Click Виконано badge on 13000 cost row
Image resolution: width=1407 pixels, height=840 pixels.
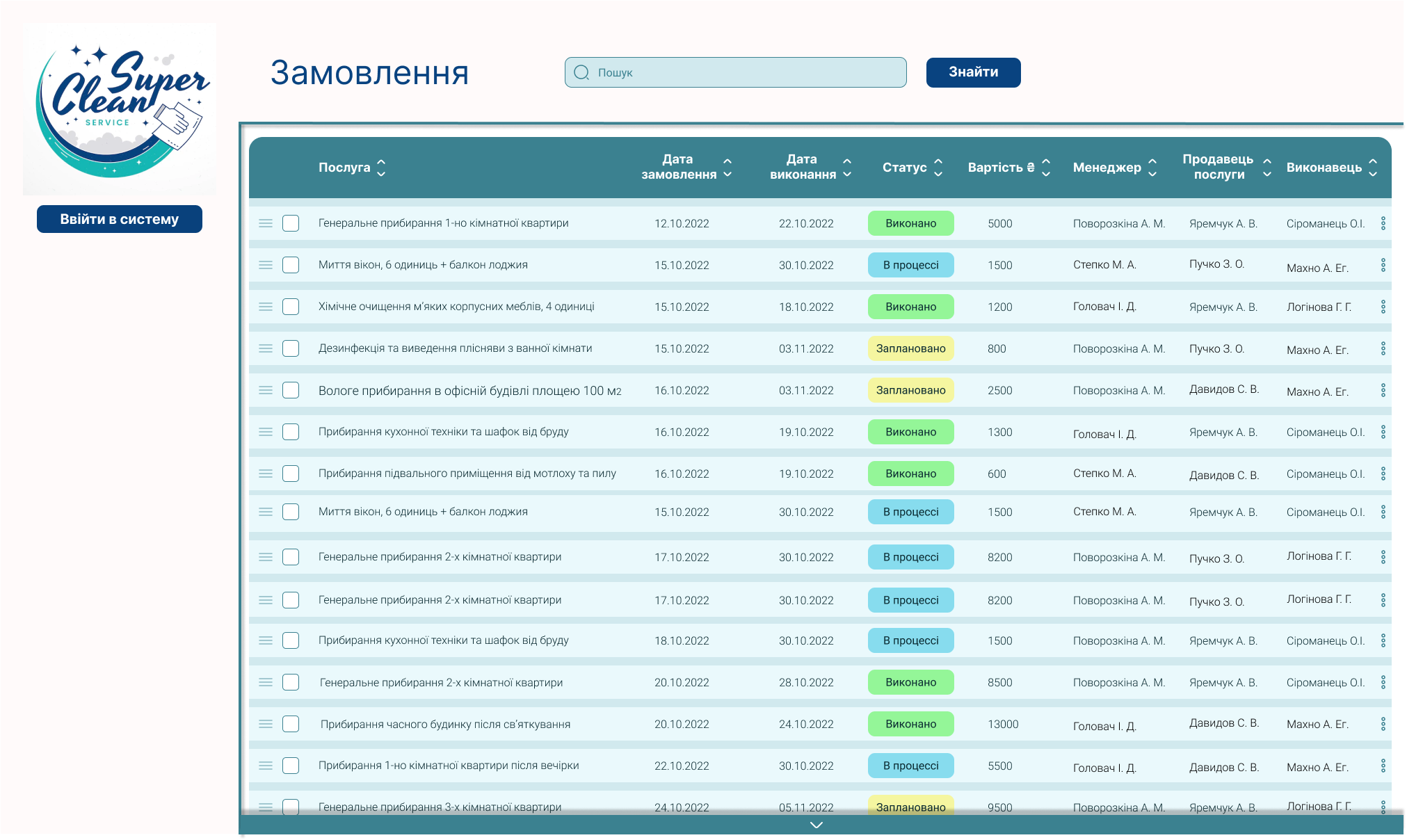point(910,724)
